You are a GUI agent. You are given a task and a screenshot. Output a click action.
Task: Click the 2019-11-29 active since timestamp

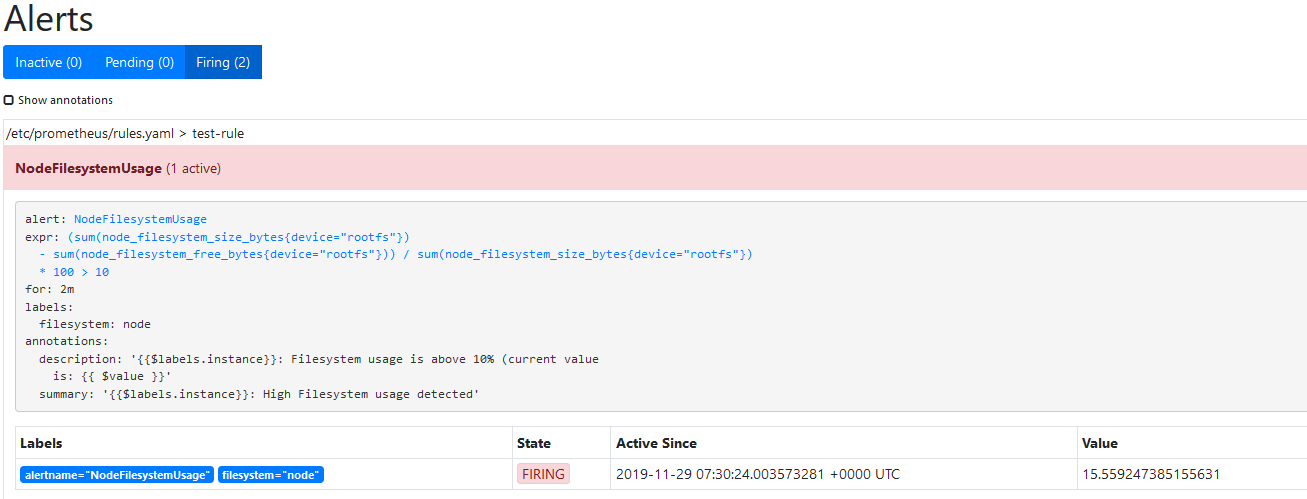click(758, 474)
